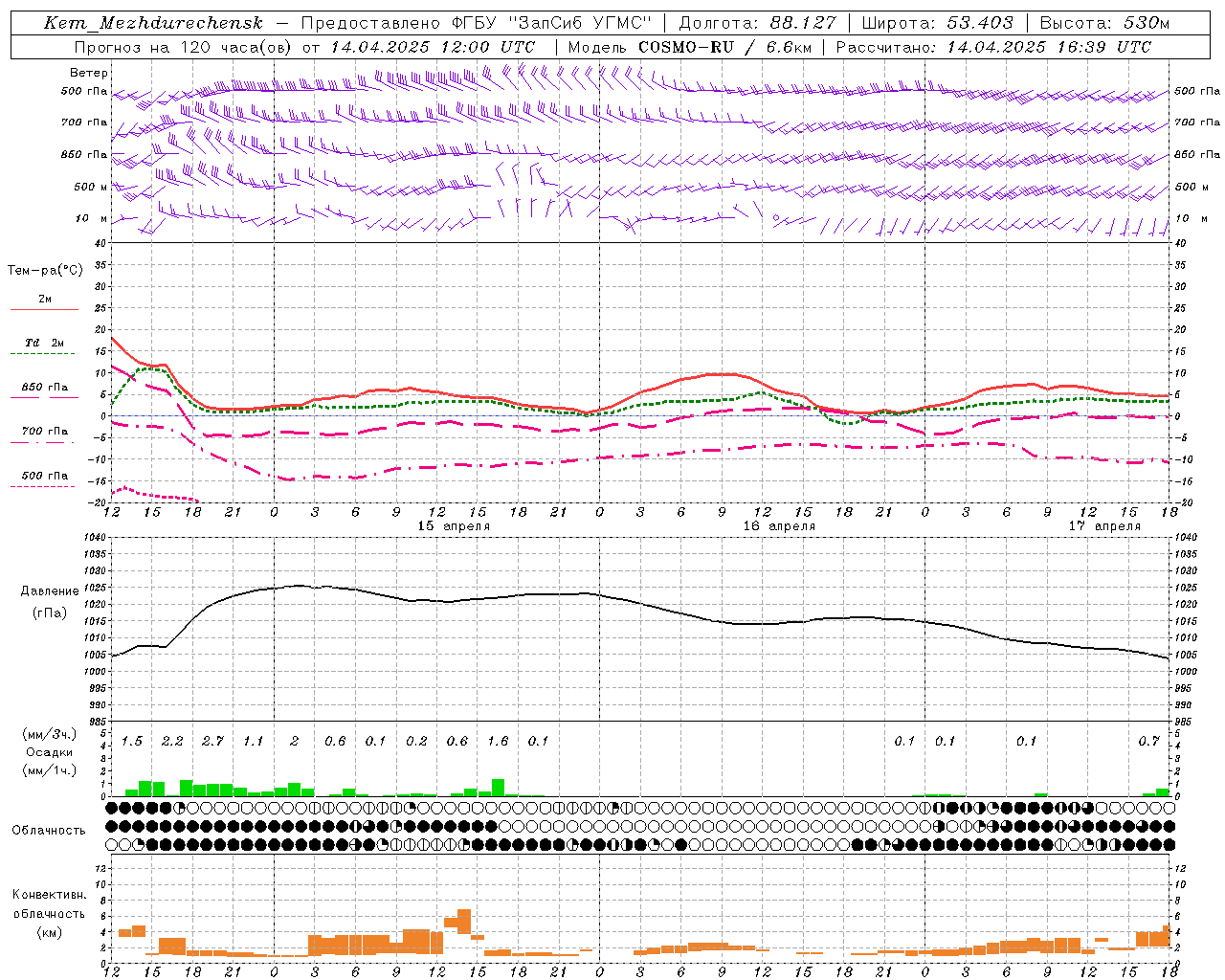Click the red 2м temperature legend line
Viewport: 1225px width, 980px height.
click(x=44, y=310)
